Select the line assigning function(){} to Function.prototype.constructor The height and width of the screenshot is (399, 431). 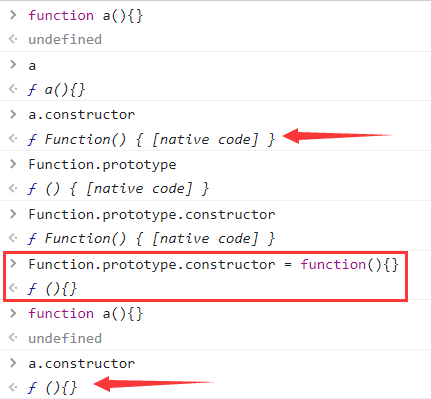[x=213, y=264]
